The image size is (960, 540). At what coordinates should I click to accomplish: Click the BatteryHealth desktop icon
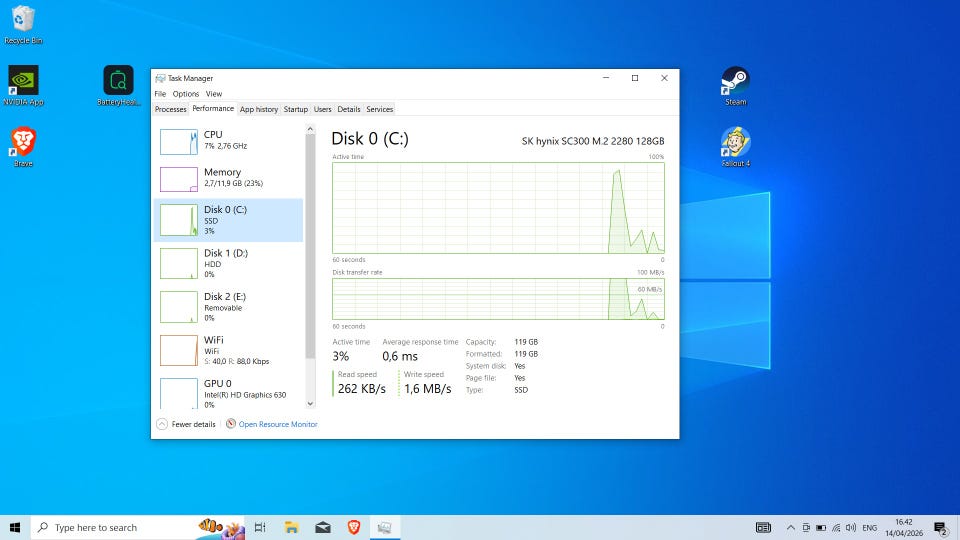[x=118, y=86]
